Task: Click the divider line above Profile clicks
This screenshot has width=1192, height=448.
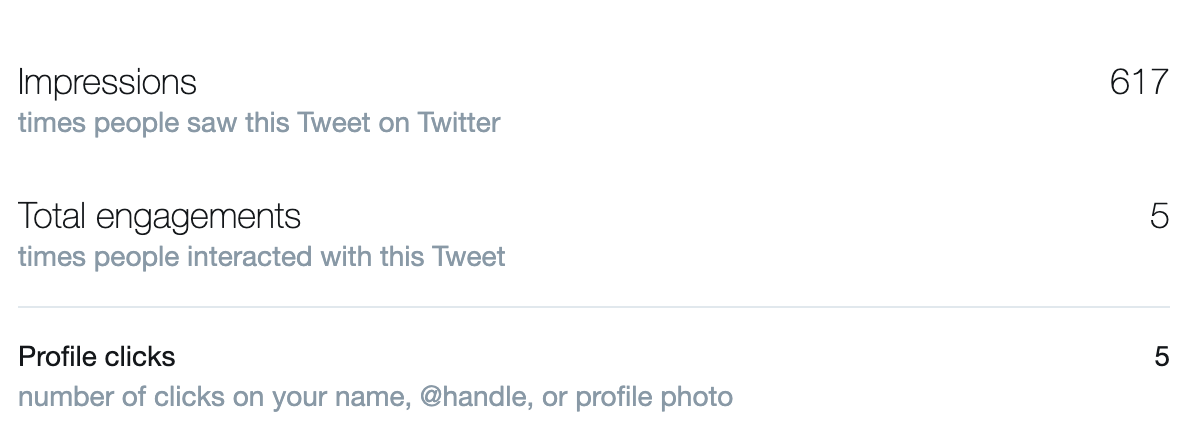Action: tap(594, 307)
